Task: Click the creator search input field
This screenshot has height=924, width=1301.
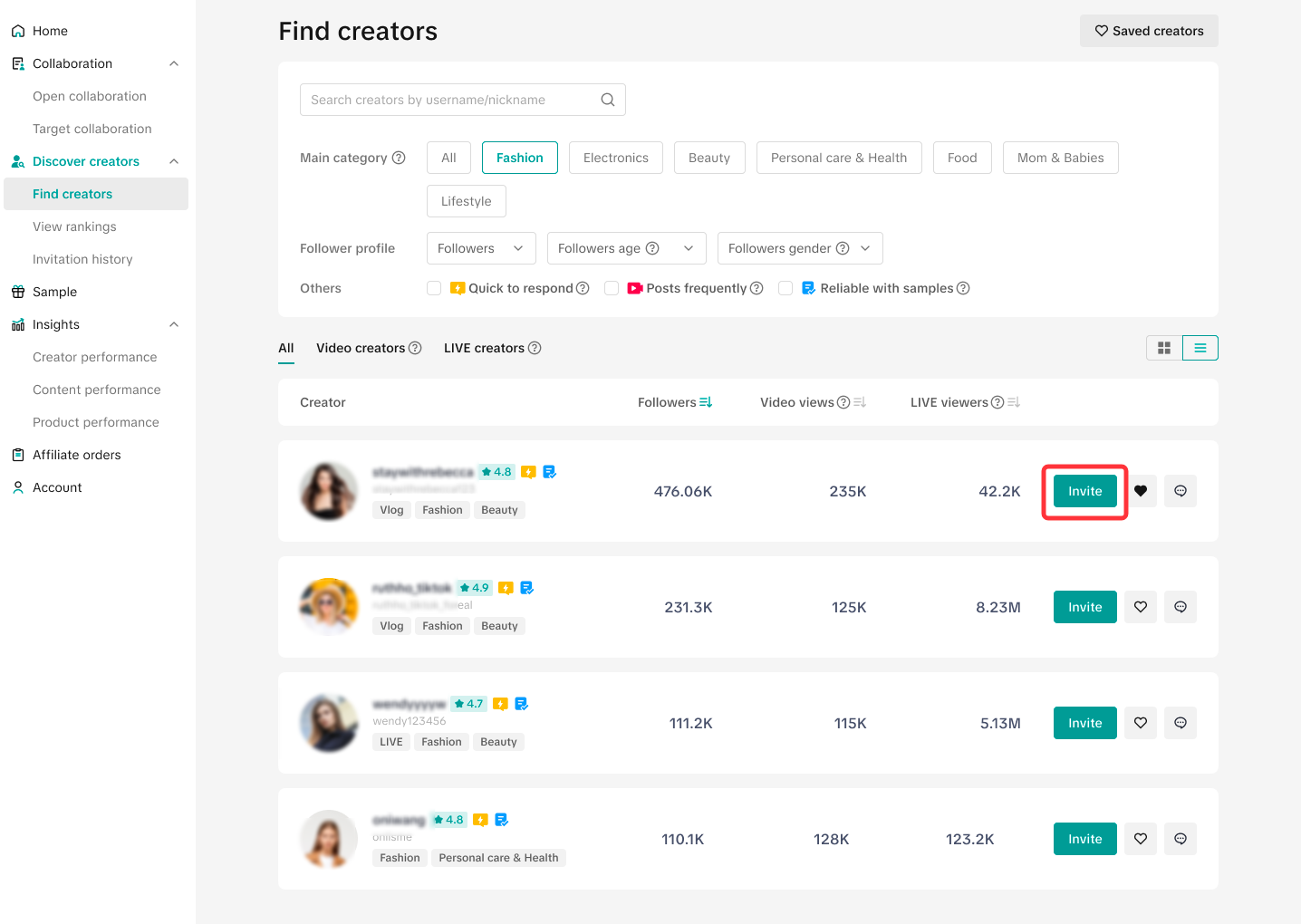Action: tap(450, 100)
